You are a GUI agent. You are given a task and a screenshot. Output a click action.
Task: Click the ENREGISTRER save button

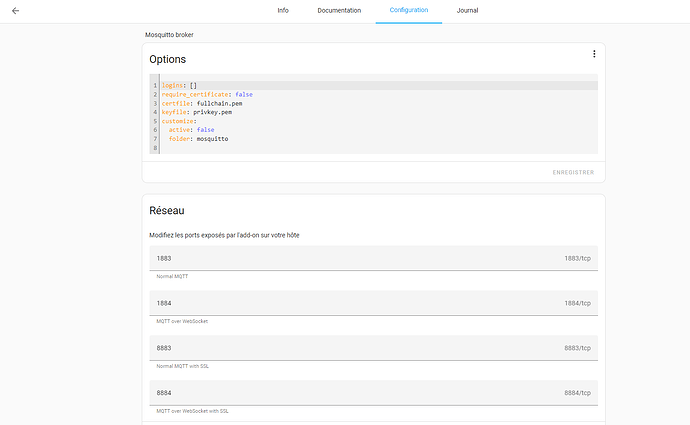[x=573, y=172]
